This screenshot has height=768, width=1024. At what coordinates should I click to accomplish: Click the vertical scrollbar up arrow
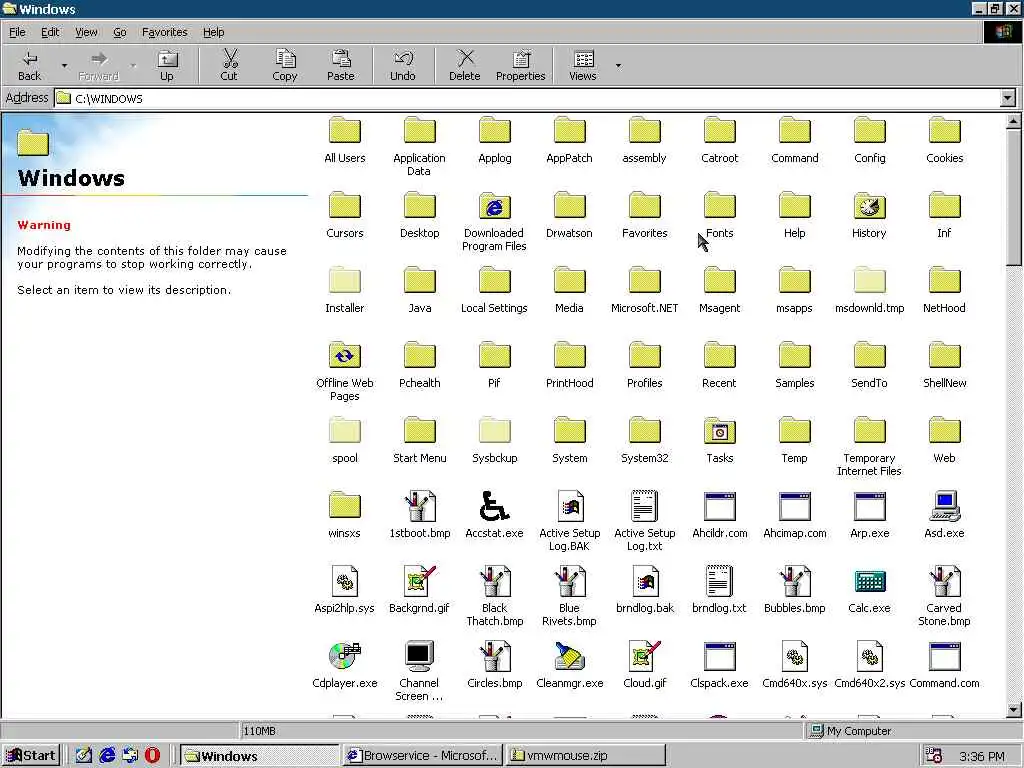coord(1014,121)
